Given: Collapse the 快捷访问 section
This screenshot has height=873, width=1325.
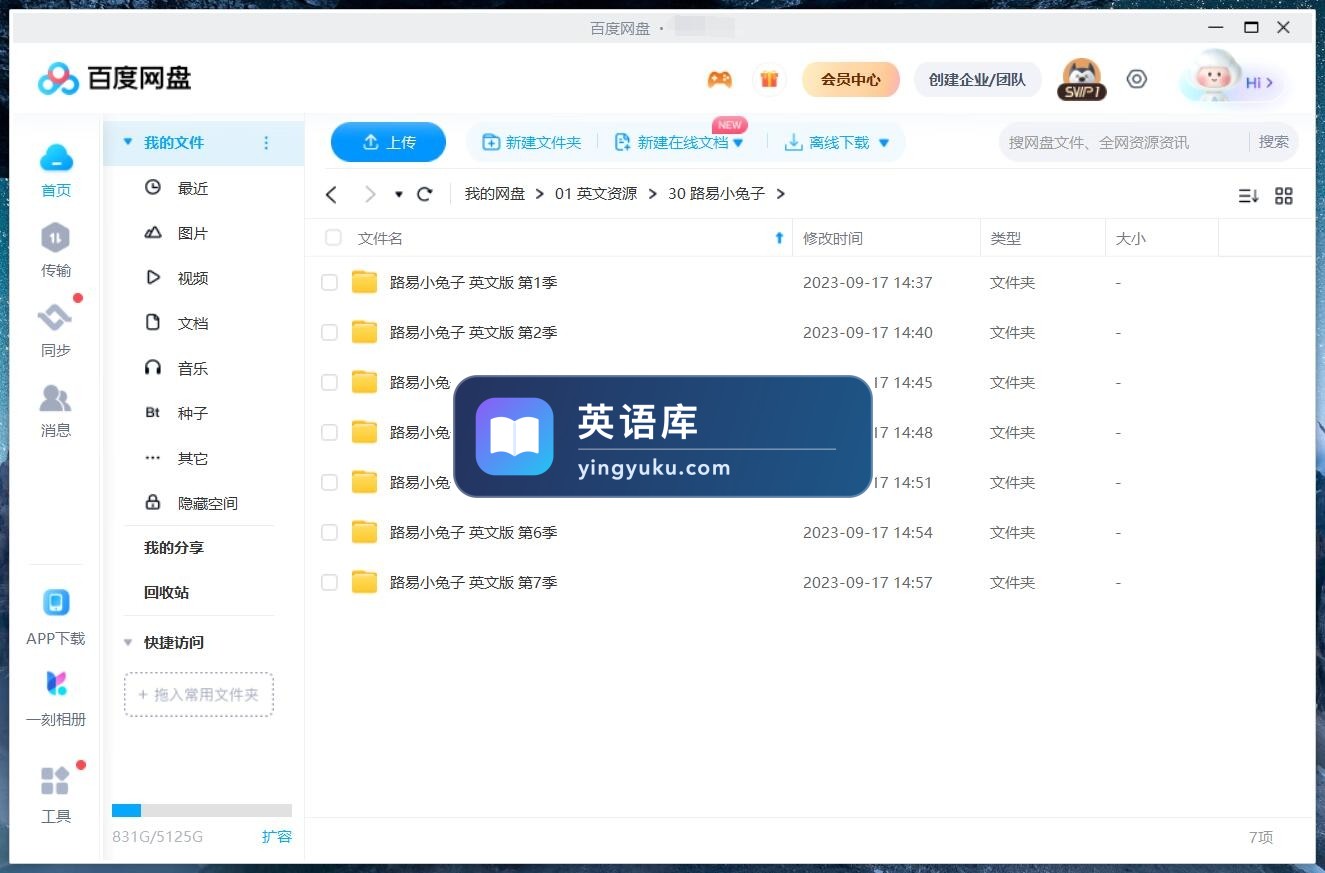Looking at the screenshot, I should click(127, 642).
